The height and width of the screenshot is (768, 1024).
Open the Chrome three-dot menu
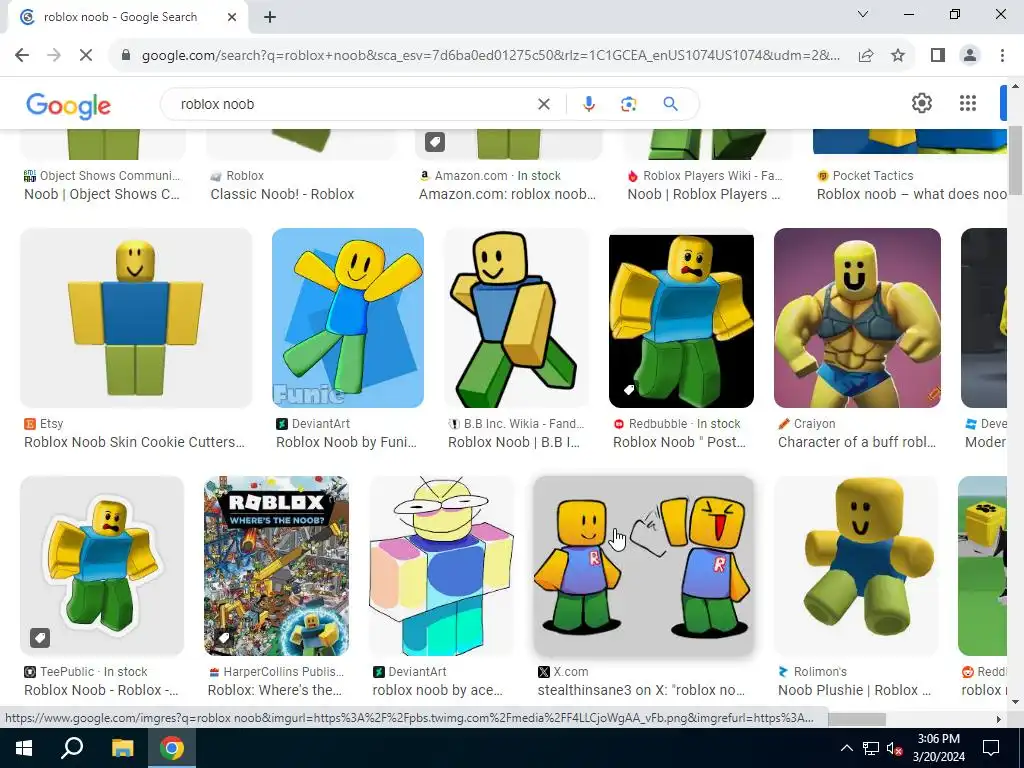point(1002,56)
